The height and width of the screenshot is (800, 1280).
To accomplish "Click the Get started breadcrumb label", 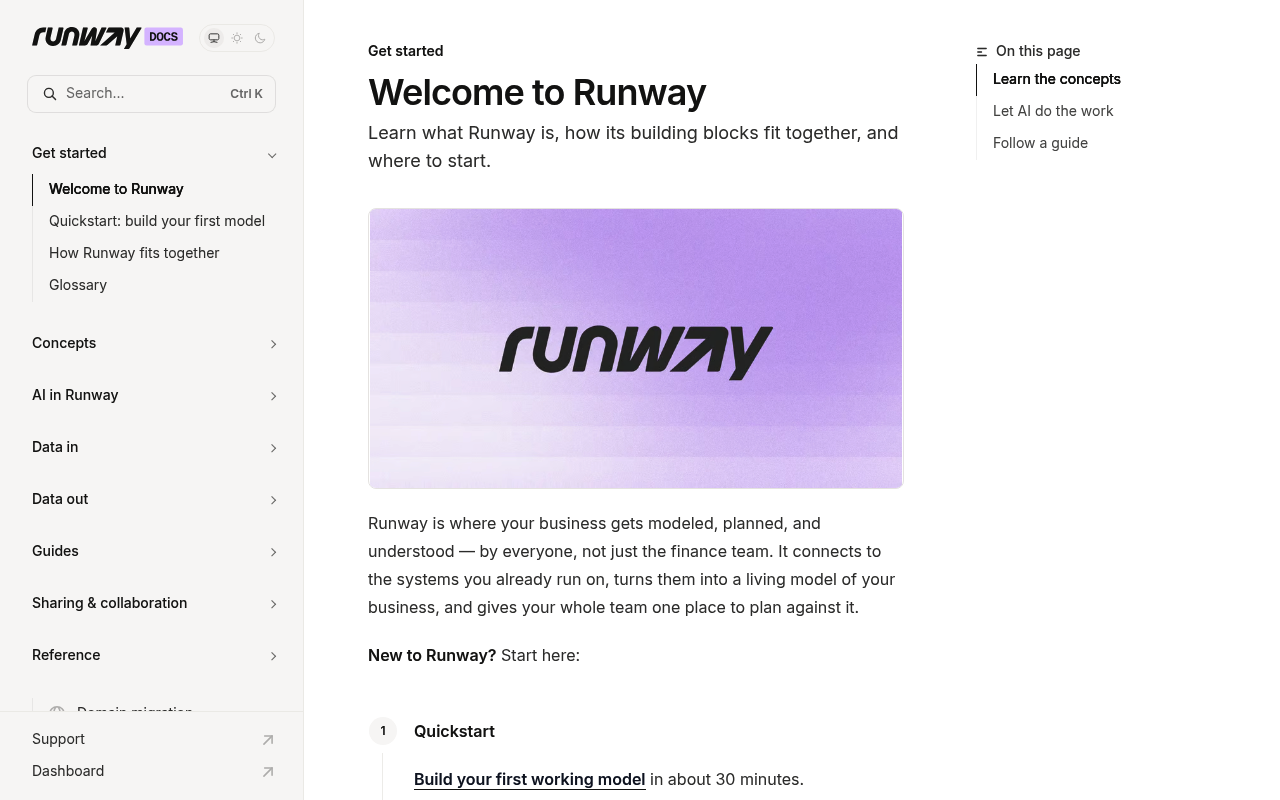I will 406,51.
